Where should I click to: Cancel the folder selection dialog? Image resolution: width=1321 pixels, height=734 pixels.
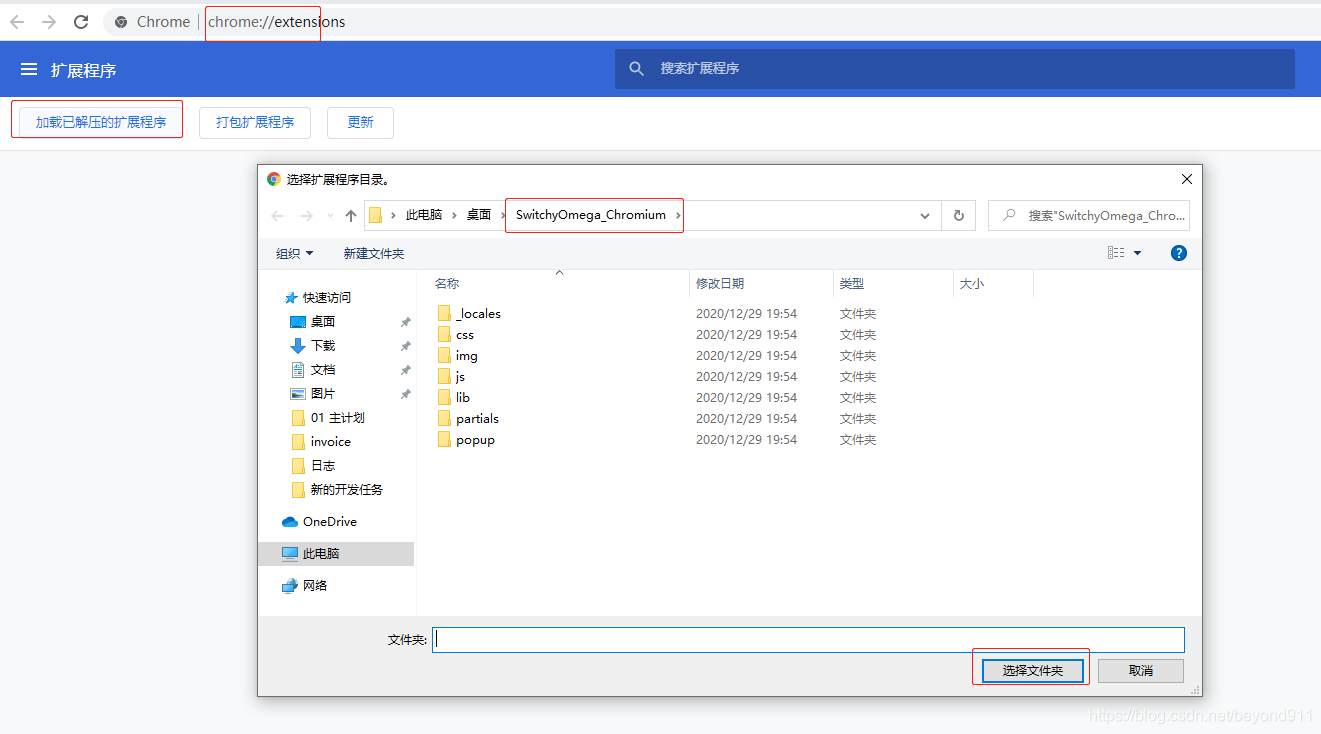(x=1141, y=670)
